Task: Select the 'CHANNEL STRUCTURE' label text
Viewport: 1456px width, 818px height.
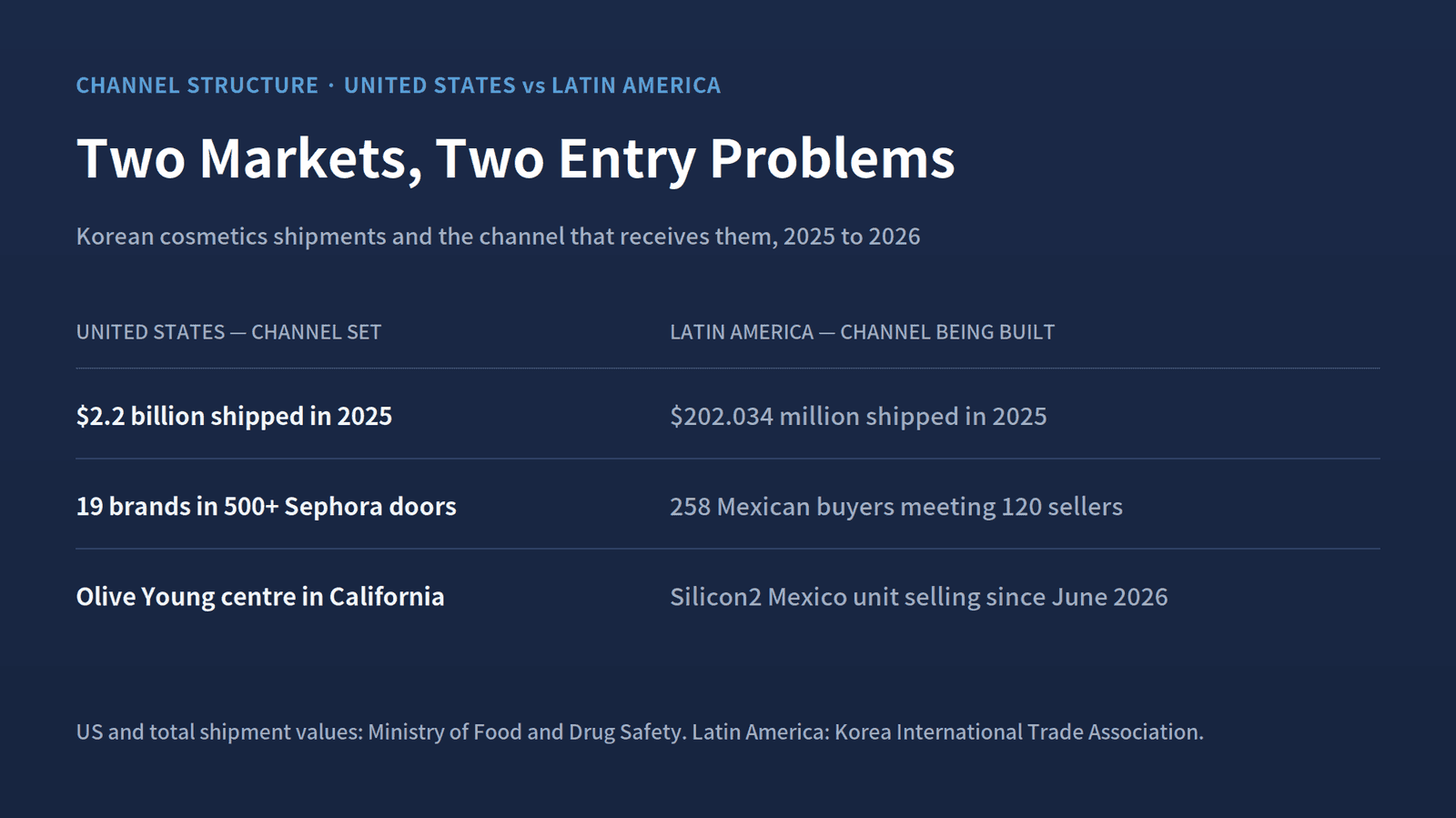Action: point(197,86)
